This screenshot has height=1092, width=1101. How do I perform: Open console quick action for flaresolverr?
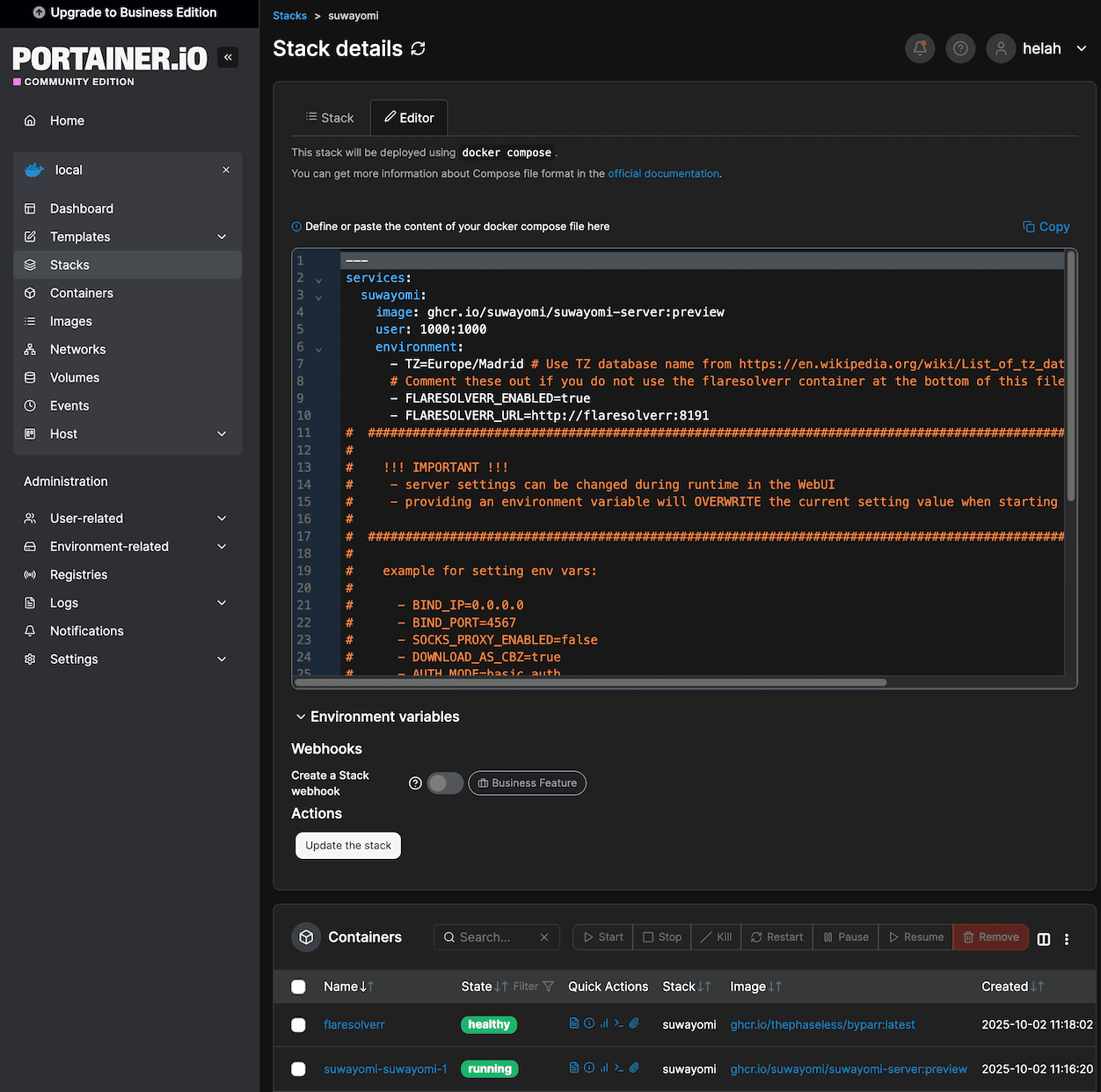point(619,1023)
